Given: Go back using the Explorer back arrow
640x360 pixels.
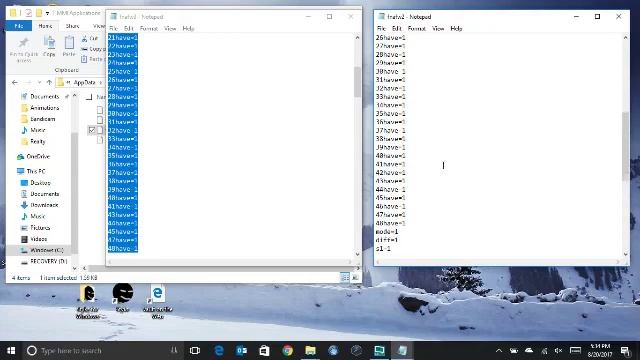Looking at the screenshot, I should coord(15,82).
